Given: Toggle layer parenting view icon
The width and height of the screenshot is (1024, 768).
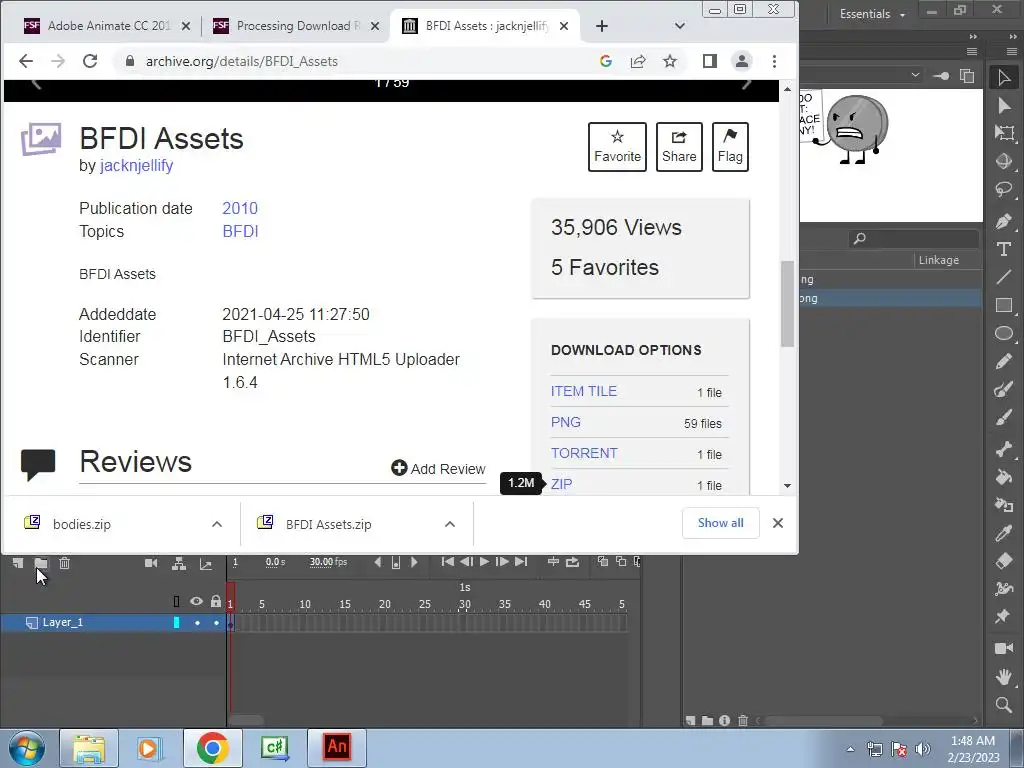Looking at the screenshot, I should (x=179, y=563).
